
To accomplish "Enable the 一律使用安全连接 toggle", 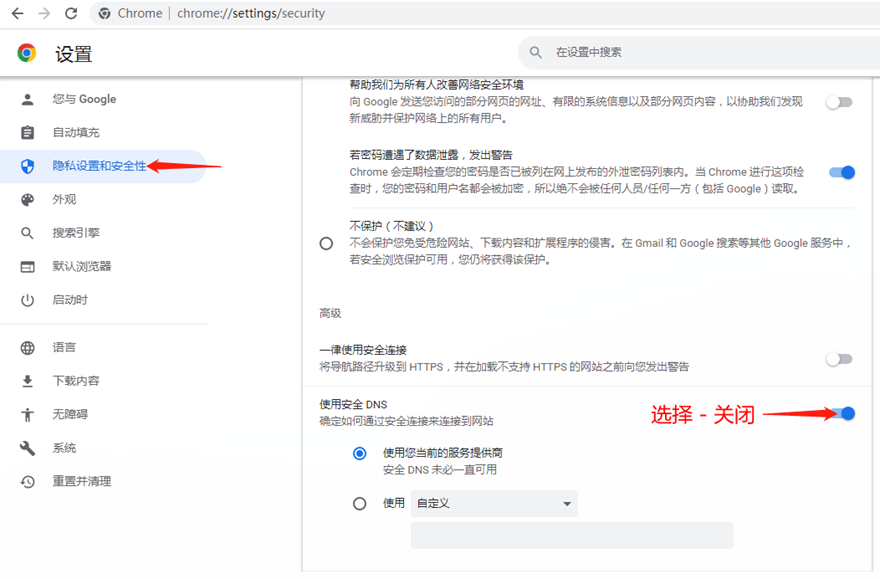I will (839, 359).
